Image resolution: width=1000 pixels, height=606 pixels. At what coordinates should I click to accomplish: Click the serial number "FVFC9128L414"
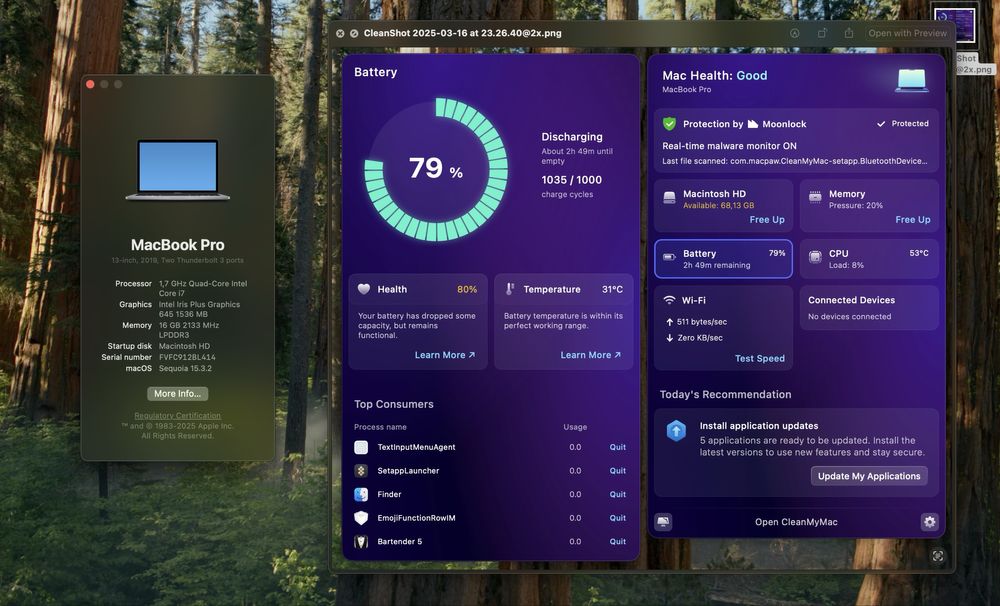(x=187, y=357)
